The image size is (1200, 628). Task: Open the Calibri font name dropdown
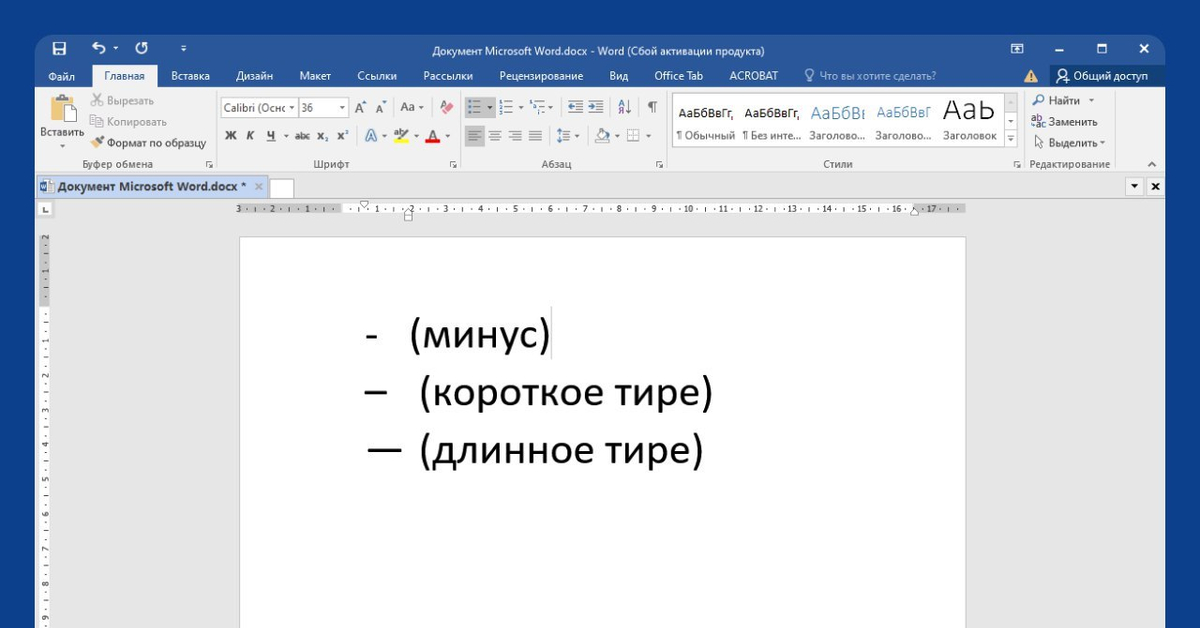coord(292,108)
